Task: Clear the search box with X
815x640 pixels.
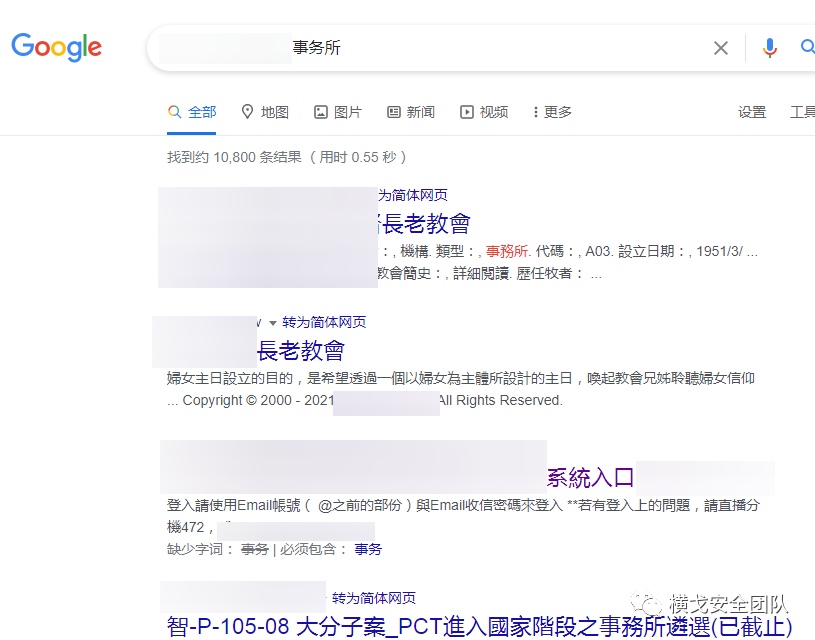Action: coord(720,48)
